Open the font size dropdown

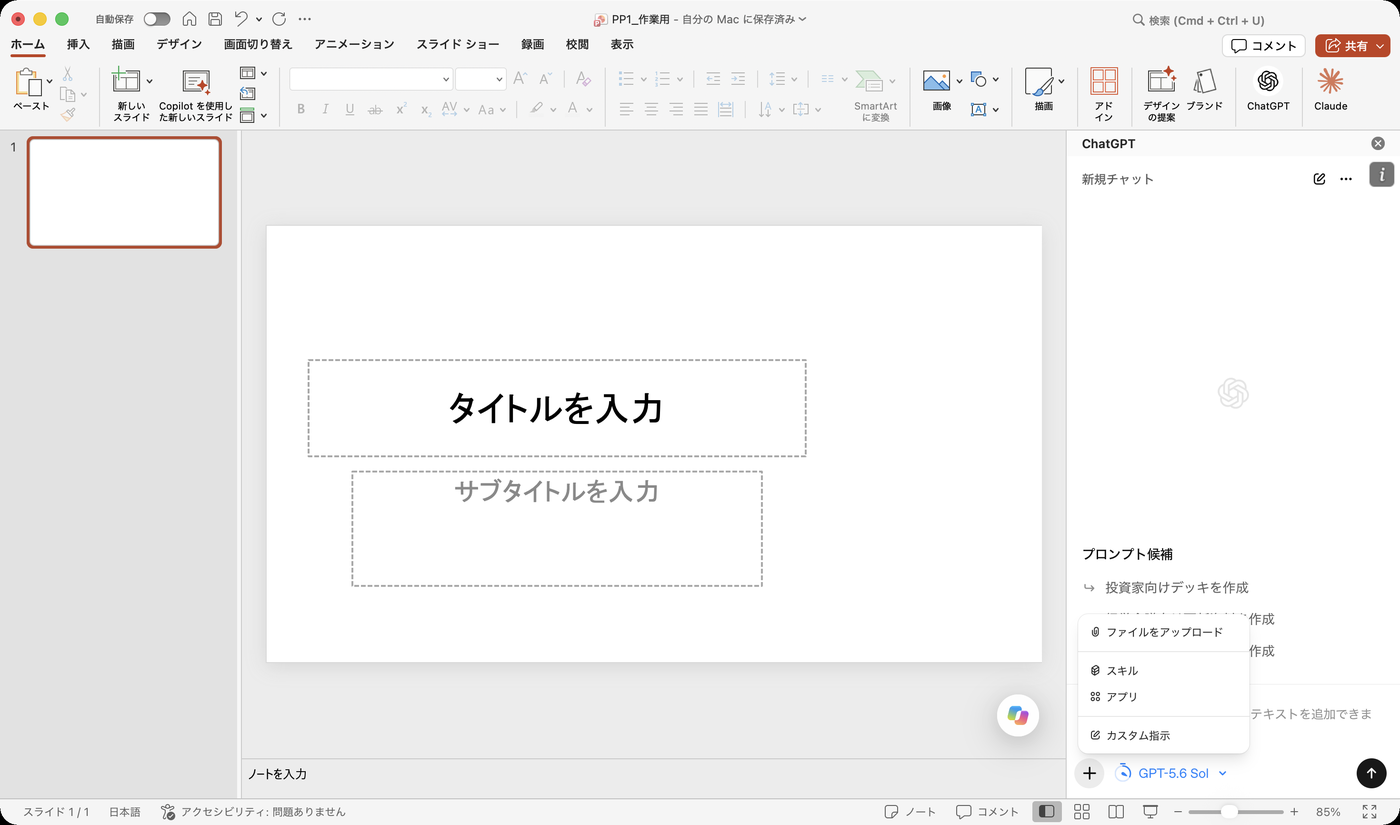[x=499, y=79]
